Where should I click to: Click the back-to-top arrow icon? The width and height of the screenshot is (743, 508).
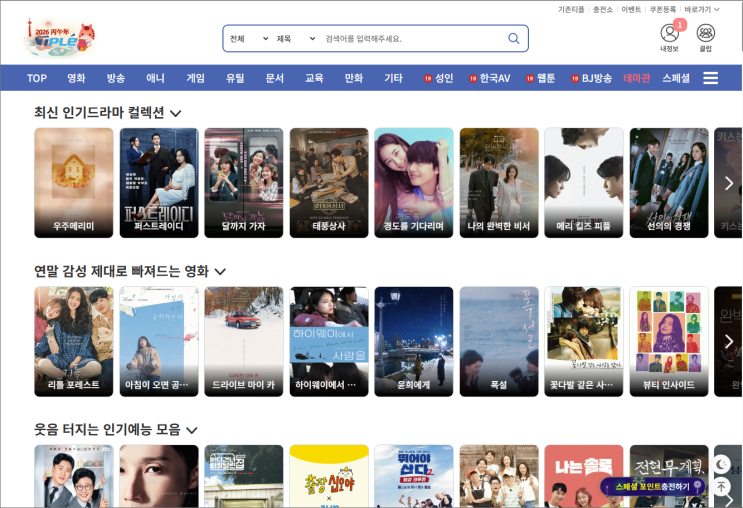pos(722,486)
